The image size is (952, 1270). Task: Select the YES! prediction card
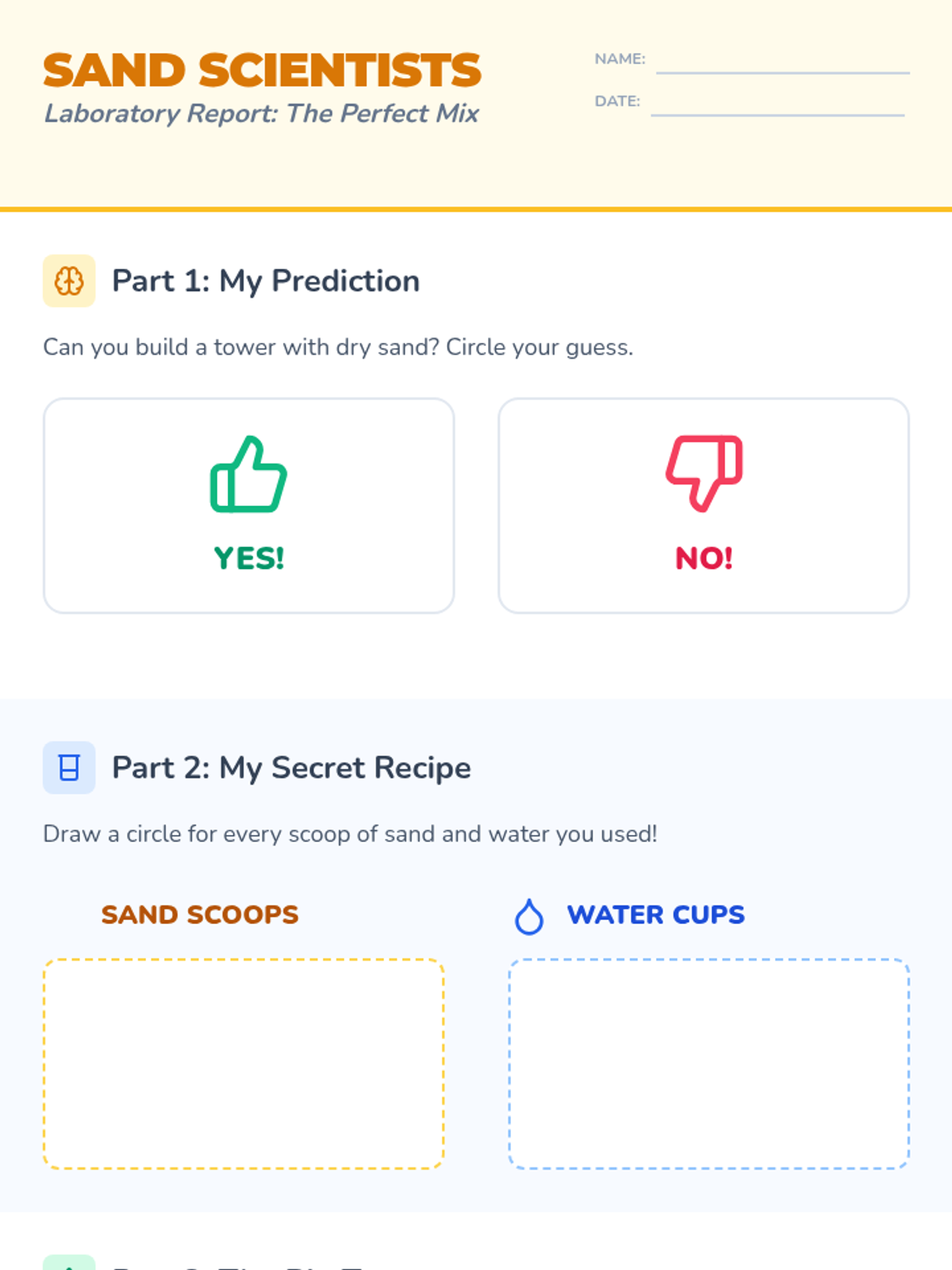click(x=249, y=506)
